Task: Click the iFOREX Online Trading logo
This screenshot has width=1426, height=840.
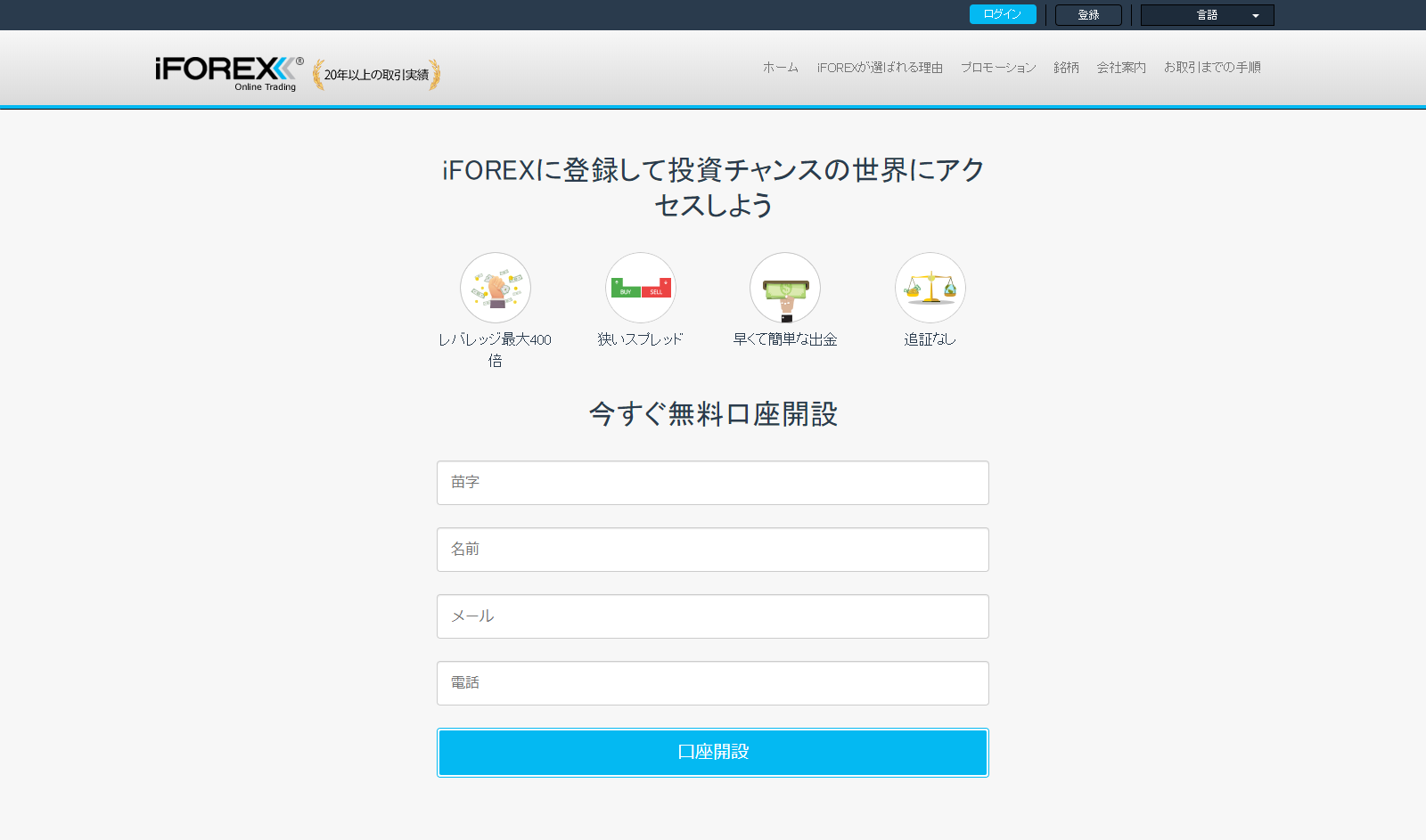Action: click(x=229, y=73)
